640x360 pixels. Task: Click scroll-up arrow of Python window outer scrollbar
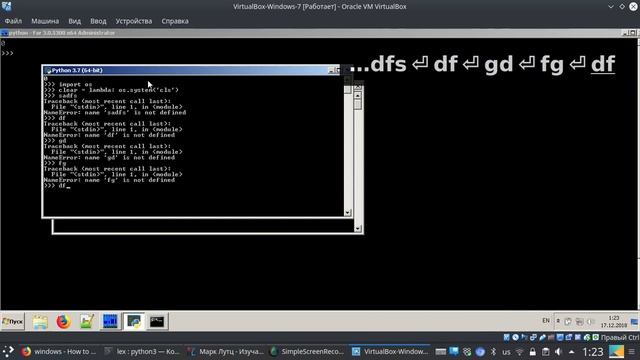358,96
